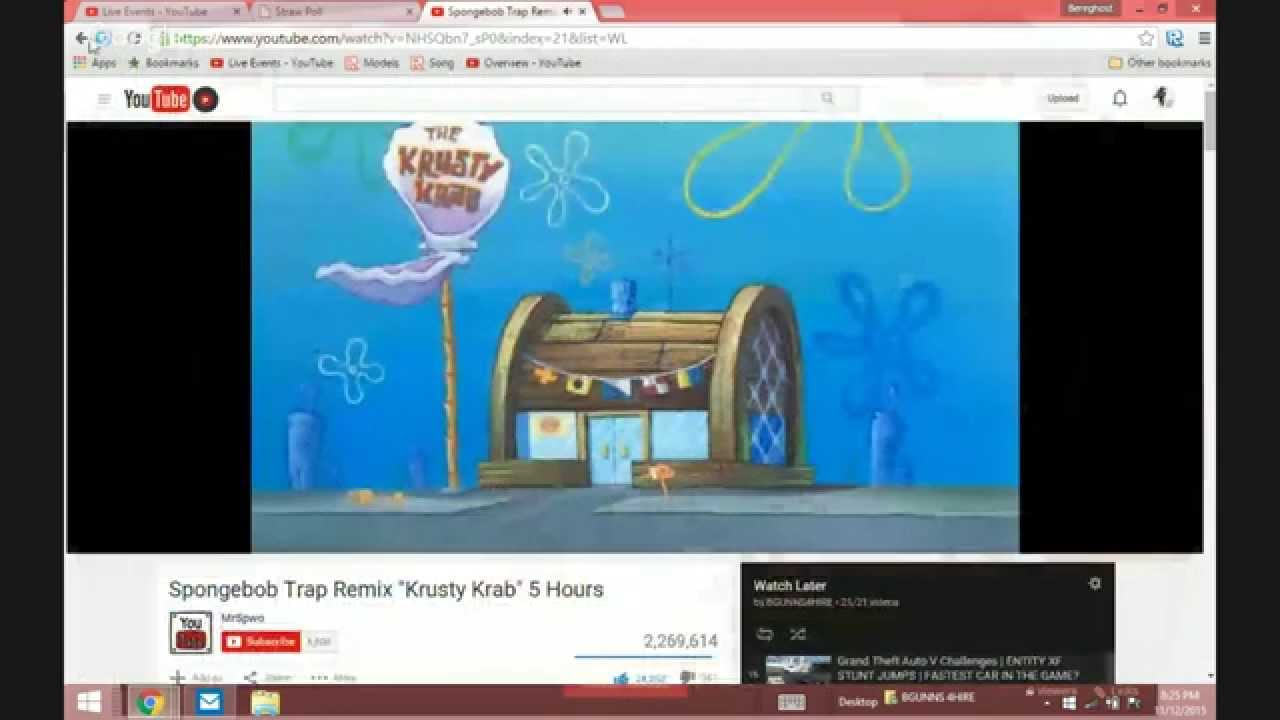Like the video with thumbs up
1280x720 pixels.
pos(621,678)
